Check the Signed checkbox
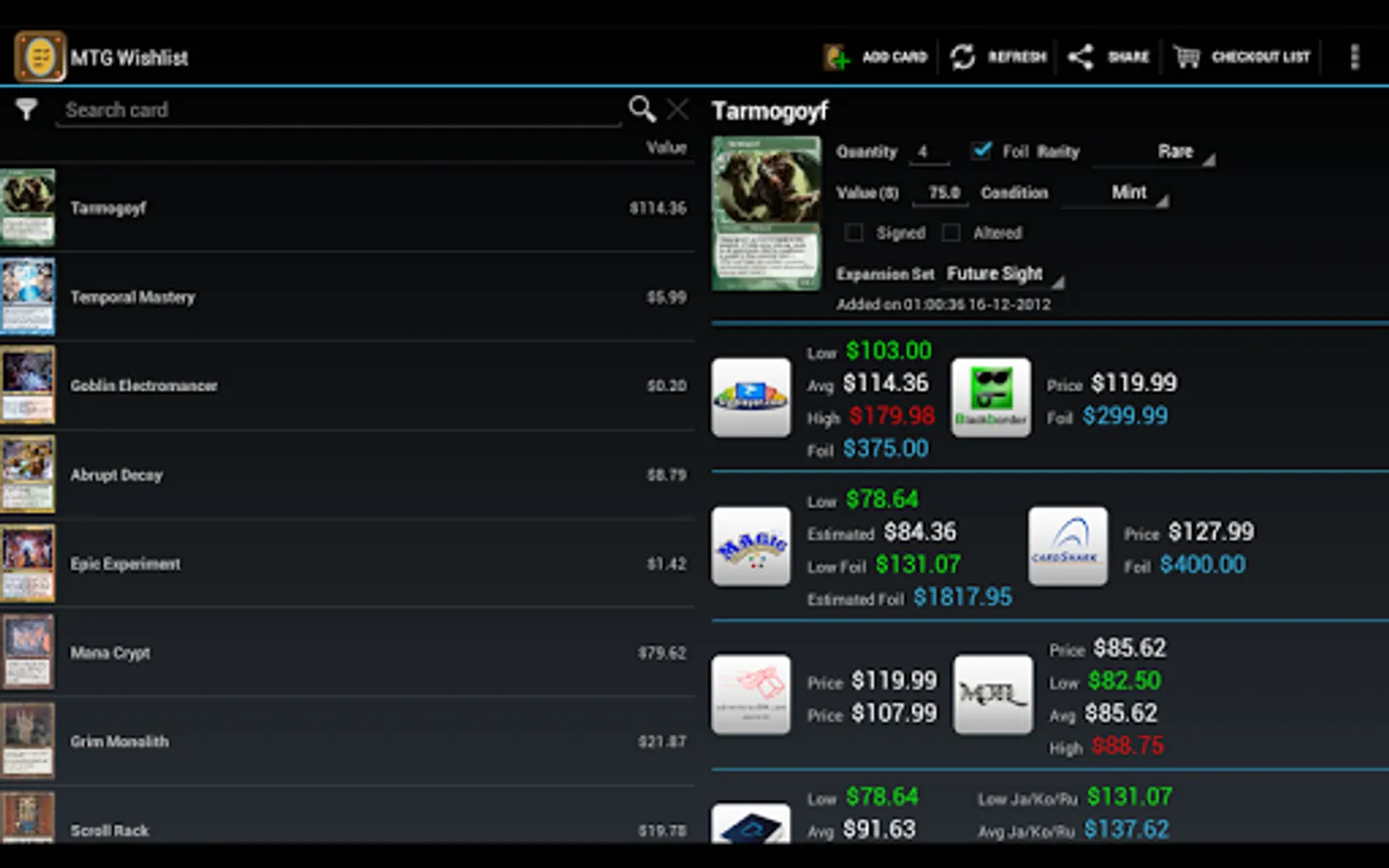 (853, 232)
